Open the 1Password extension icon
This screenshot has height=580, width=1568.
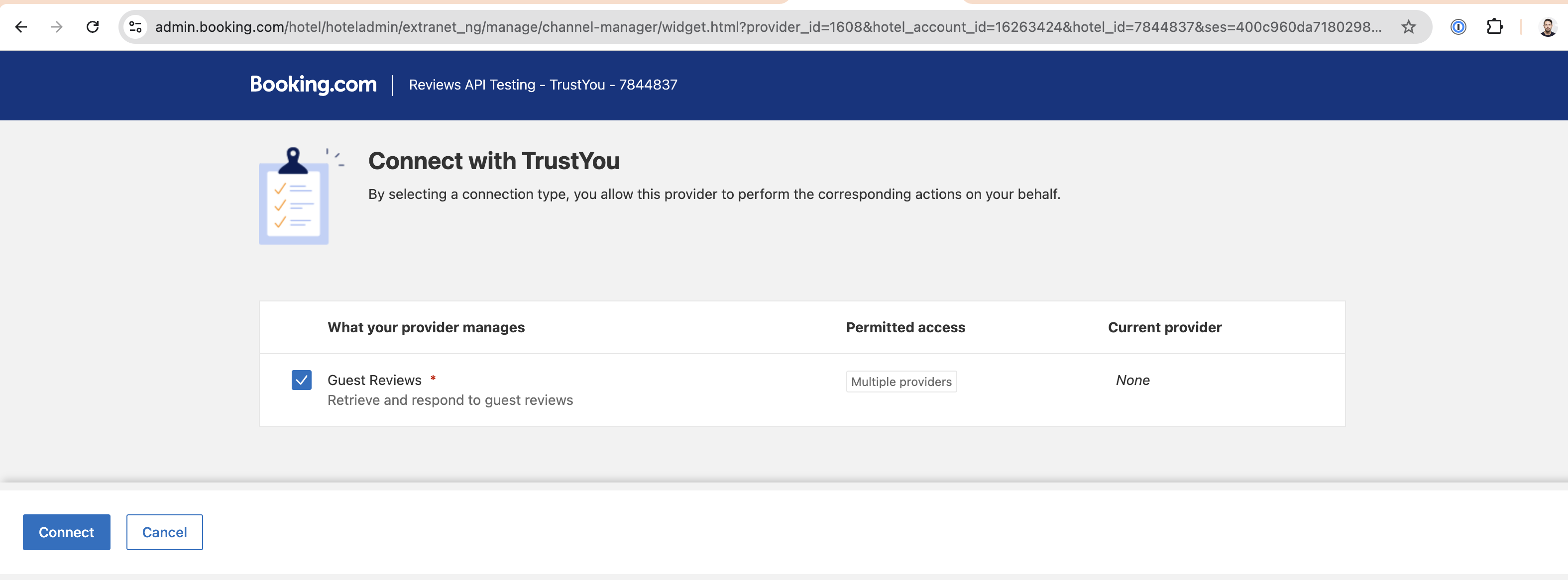tap(1458, 27)
